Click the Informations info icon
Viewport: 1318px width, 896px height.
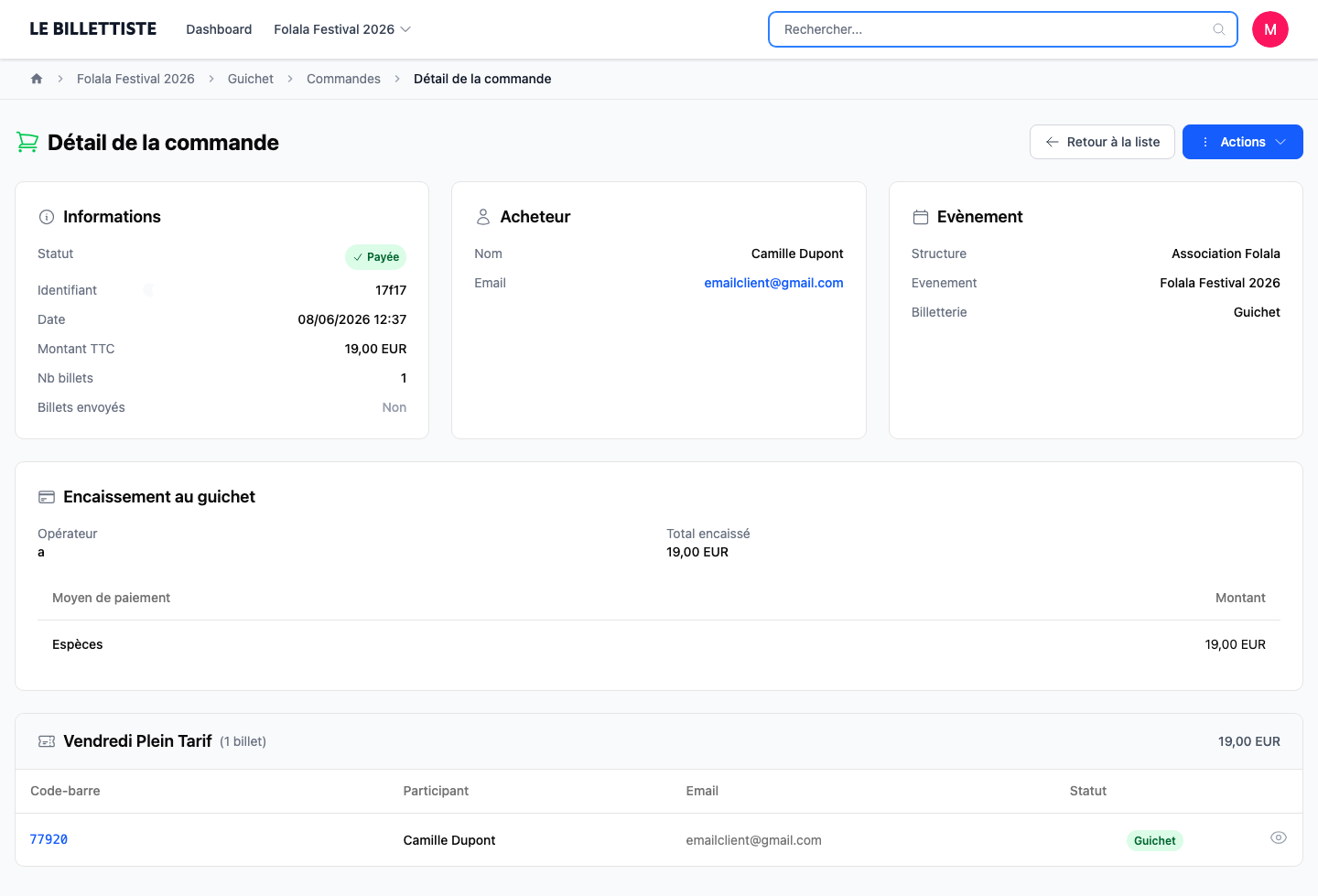(x=47, y=217)
